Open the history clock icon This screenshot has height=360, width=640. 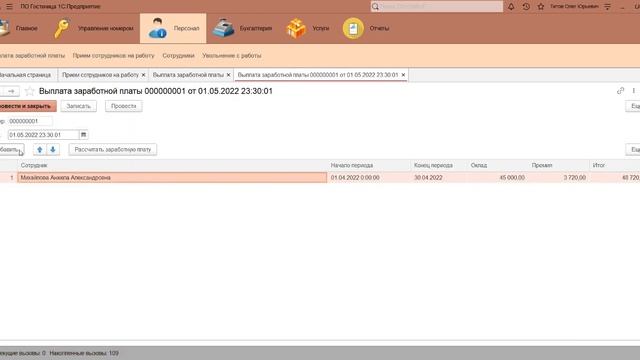tap(526, 7)
